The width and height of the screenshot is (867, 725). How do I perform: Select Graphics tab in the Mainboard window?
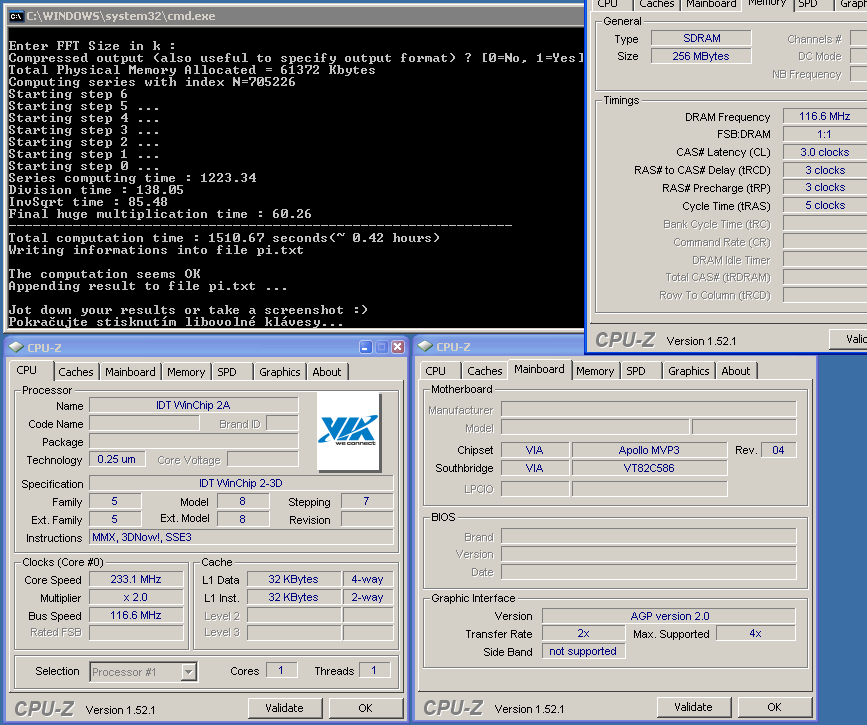688,371
